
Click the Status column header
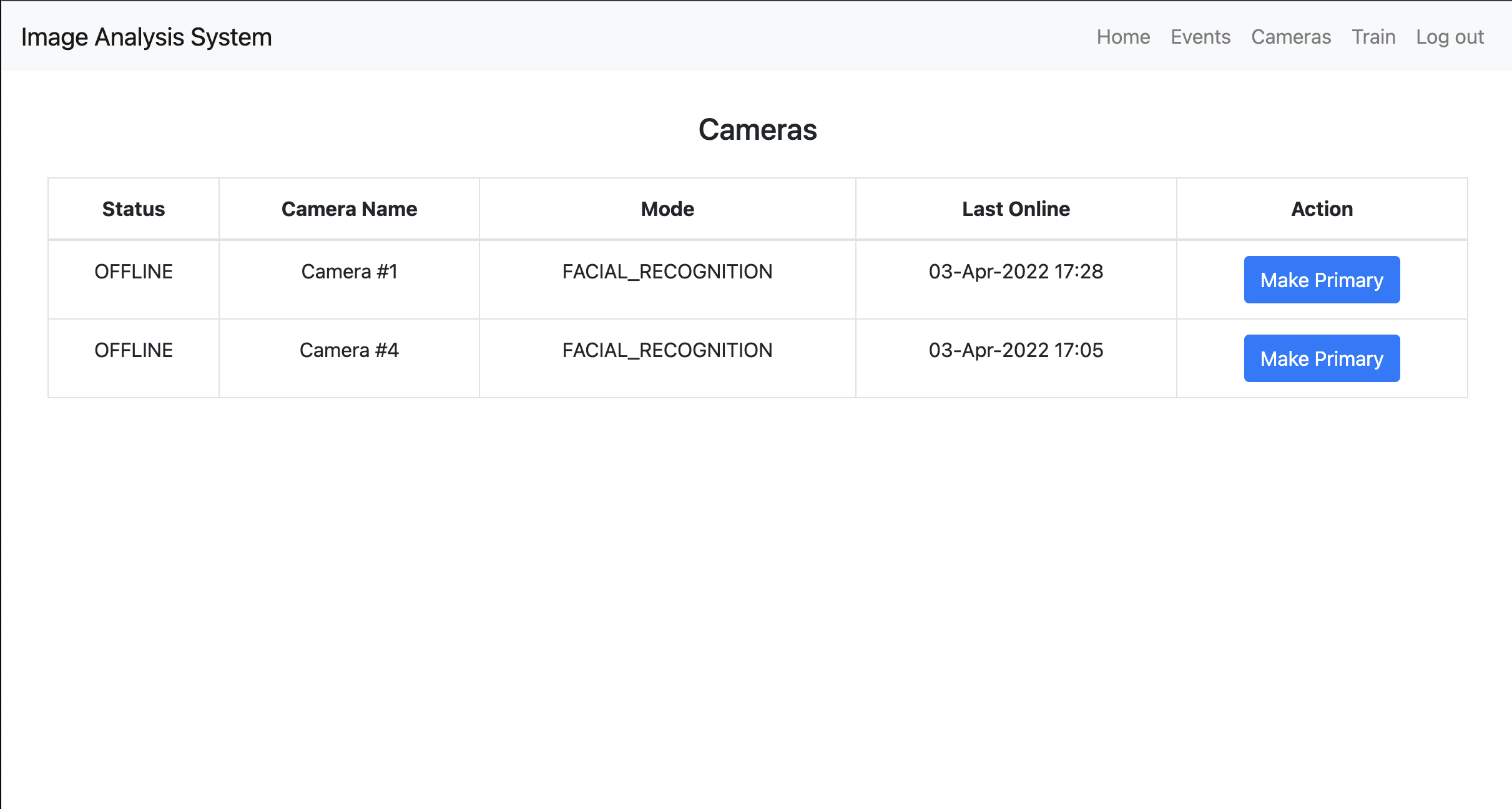[134, 208]
